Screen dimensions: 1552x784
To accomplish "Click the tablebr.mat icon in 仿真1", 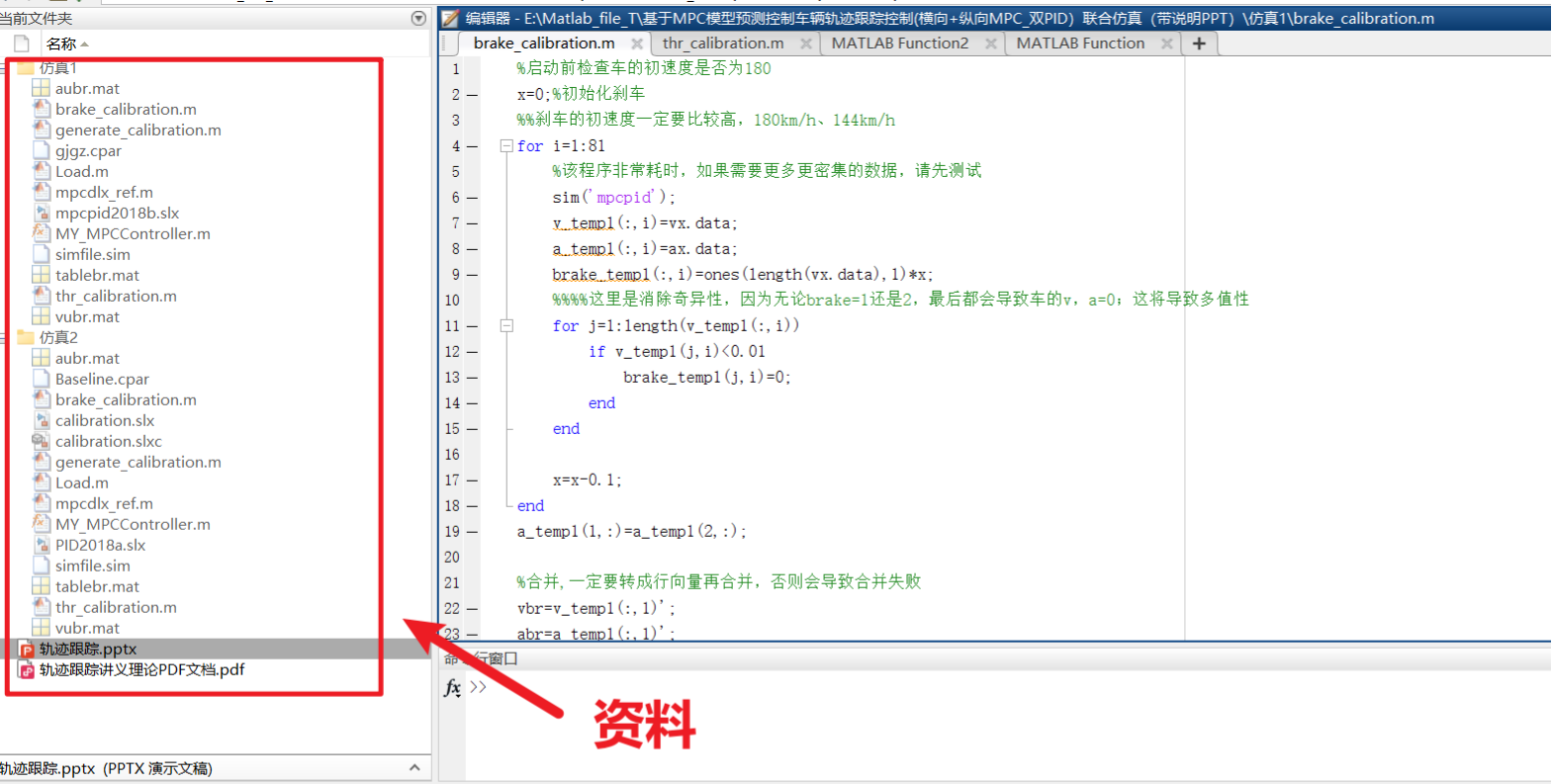I will [41, 275].
